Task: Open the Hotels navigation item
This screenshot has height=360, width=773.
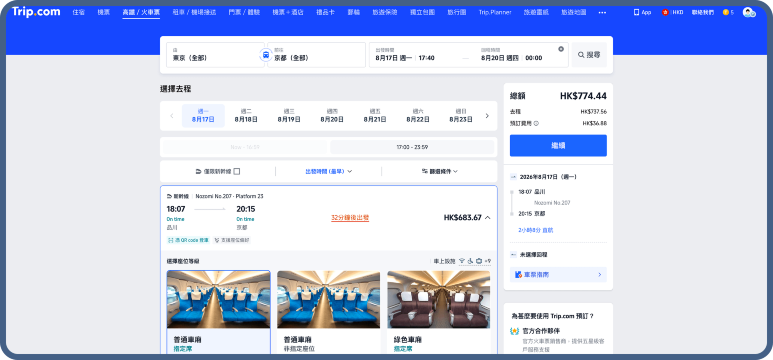Action: point(78,12)
